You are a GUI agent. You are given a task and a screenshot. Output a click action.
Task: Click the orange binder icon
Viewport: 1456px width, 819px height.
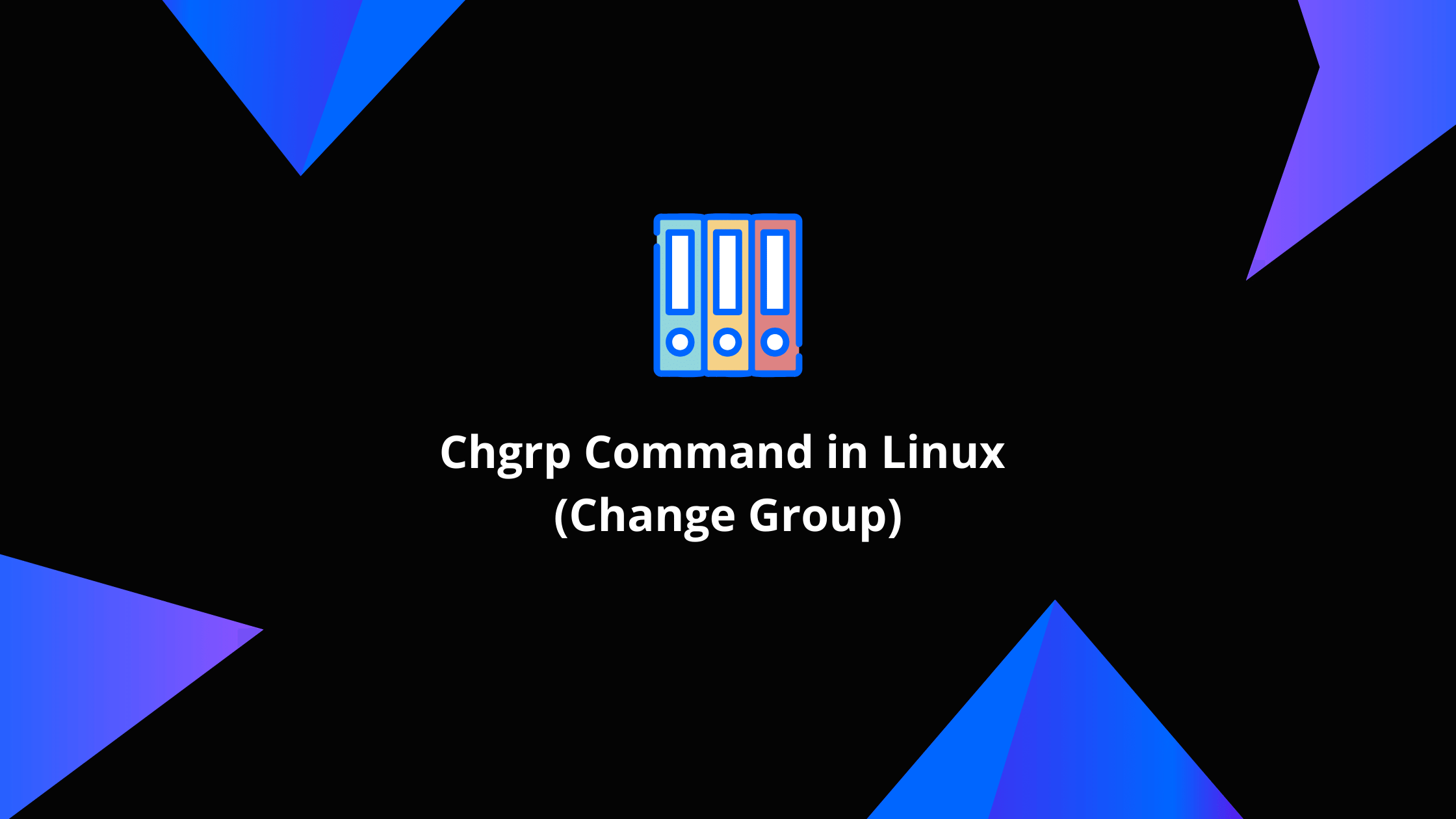pos(728,295)
